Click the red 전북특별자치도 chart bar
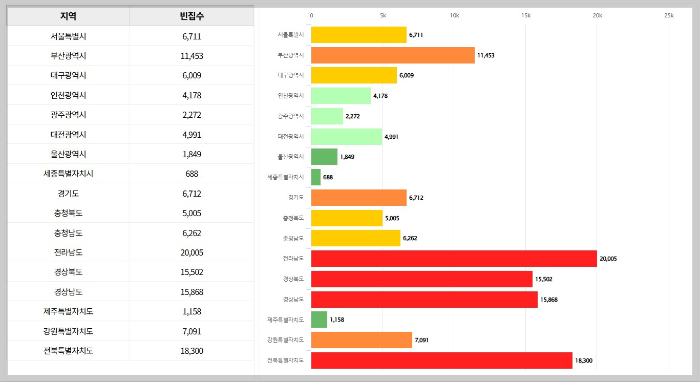Image resolution: width=700 pixels, height=382 pixels. coord(442,361)
